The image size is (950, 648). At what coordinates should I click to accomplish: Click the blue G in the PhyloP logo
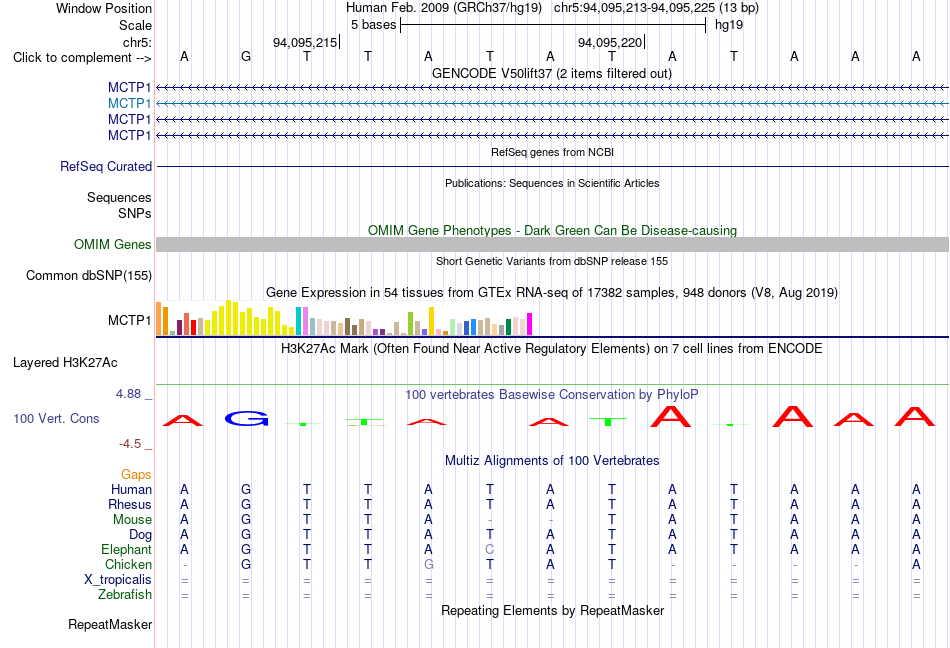[246, 418]
